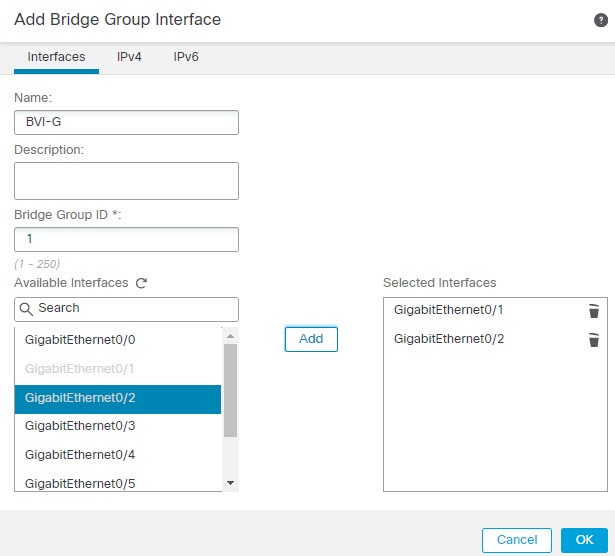Focus the Name field containing BVI-G
Screen dimensions: 615x556
(126, 122)
